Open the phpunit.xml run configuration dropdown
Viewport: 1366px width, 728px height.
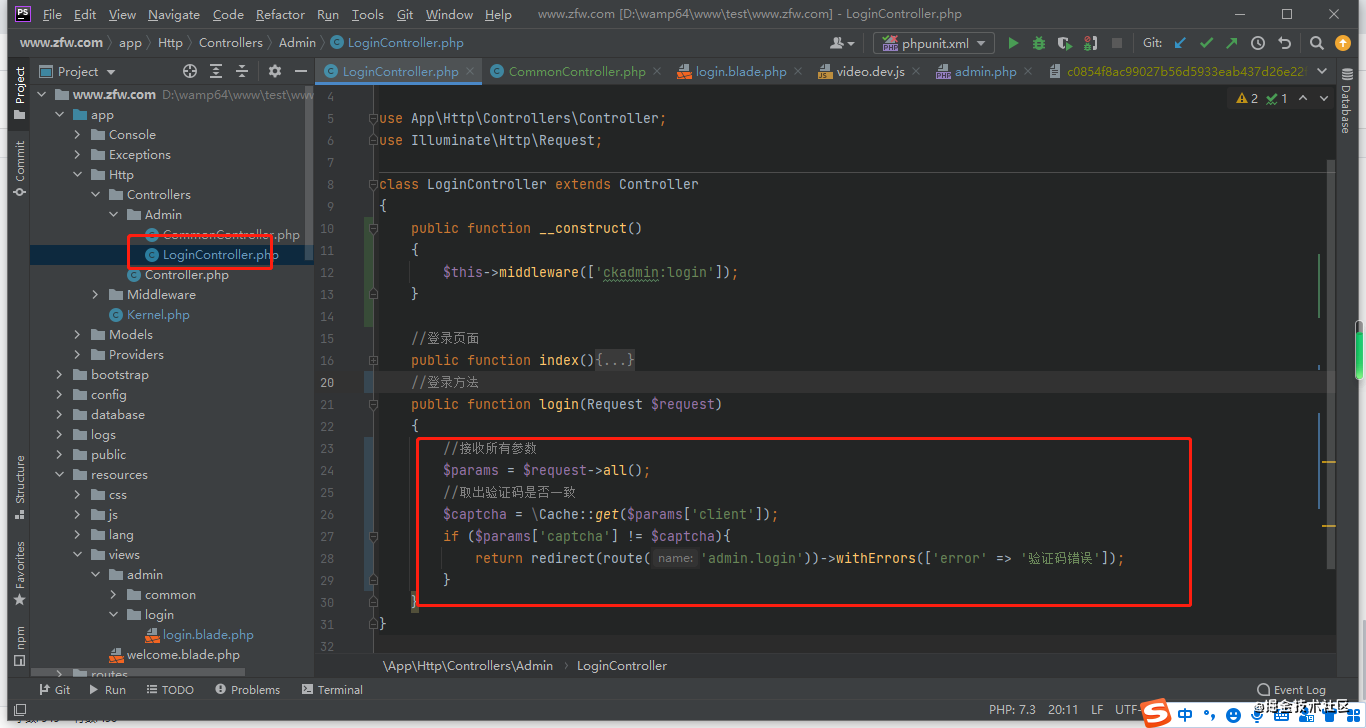[x=979, y=43]
